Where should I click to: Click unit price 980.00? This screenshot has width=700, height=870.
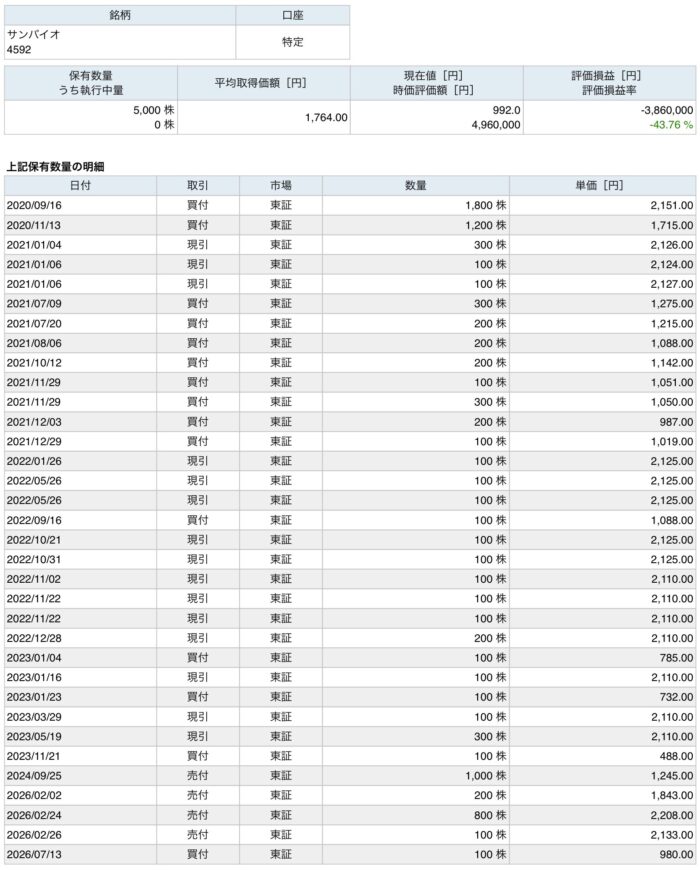tap(676, 854)
